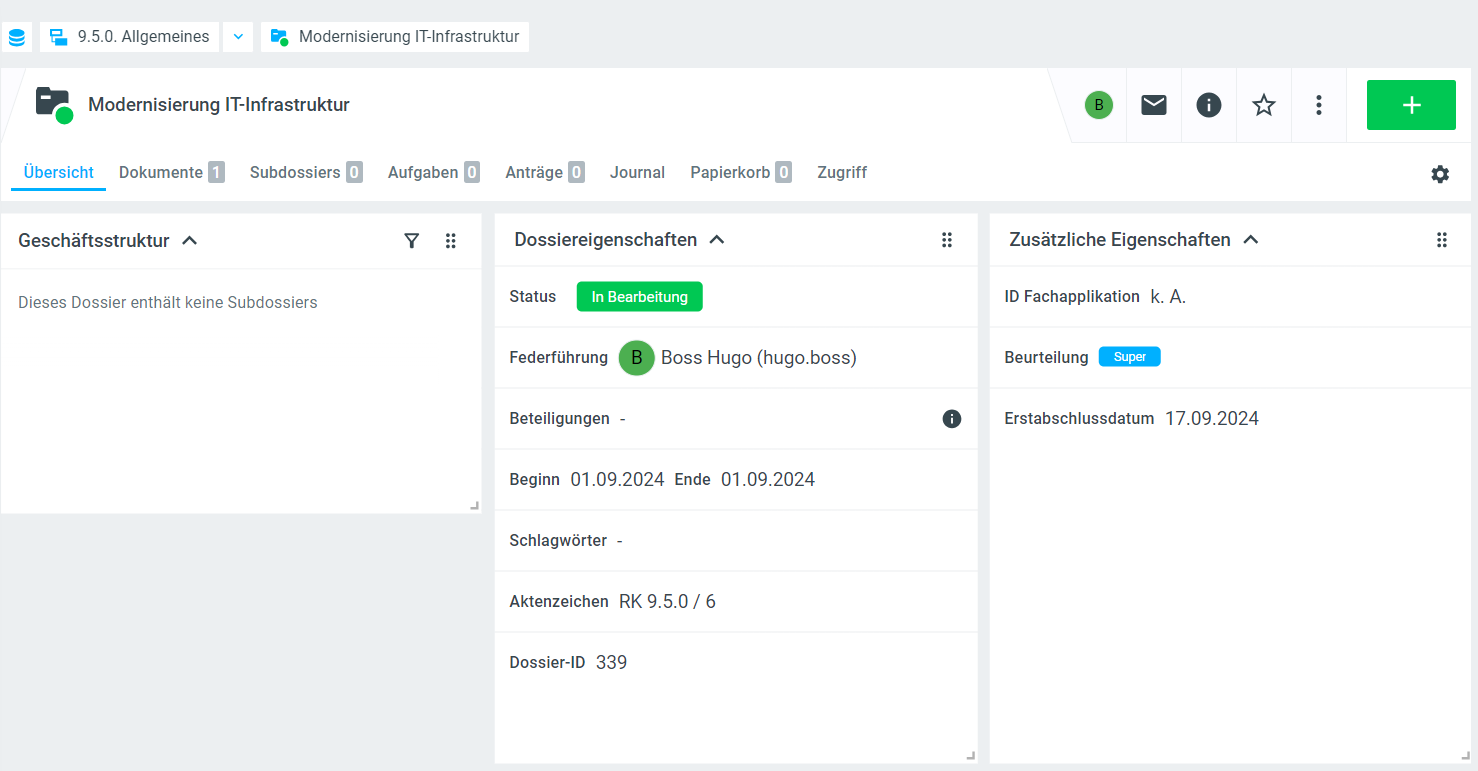The image size is (1478, 771).
Task: Click the filter icon in Geschäftsstruktur panel
Action: [411, 240]
